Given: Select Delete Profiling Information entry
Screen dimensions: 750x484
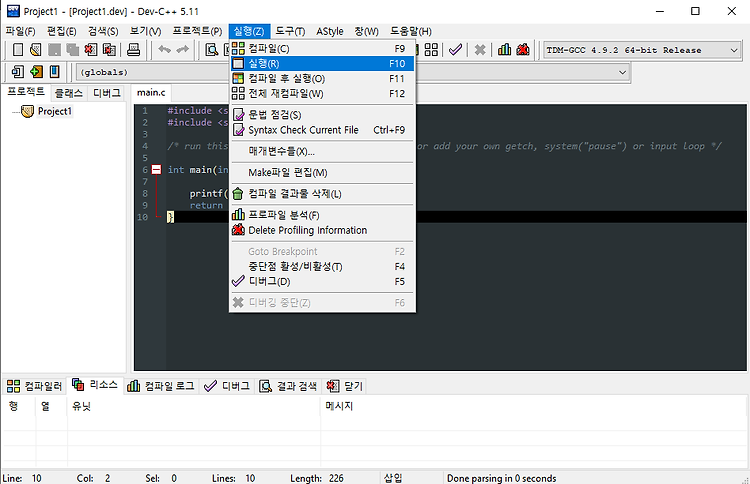Looking at the screenshot, I should 322,230.
